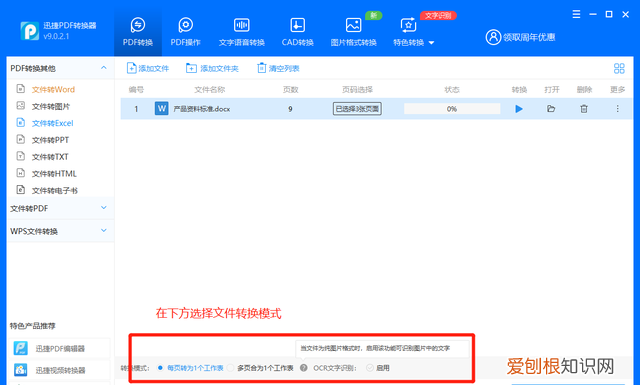640x385 pixels.
Task: Open 图片格式转换 tab
Action: click(353, 32)
